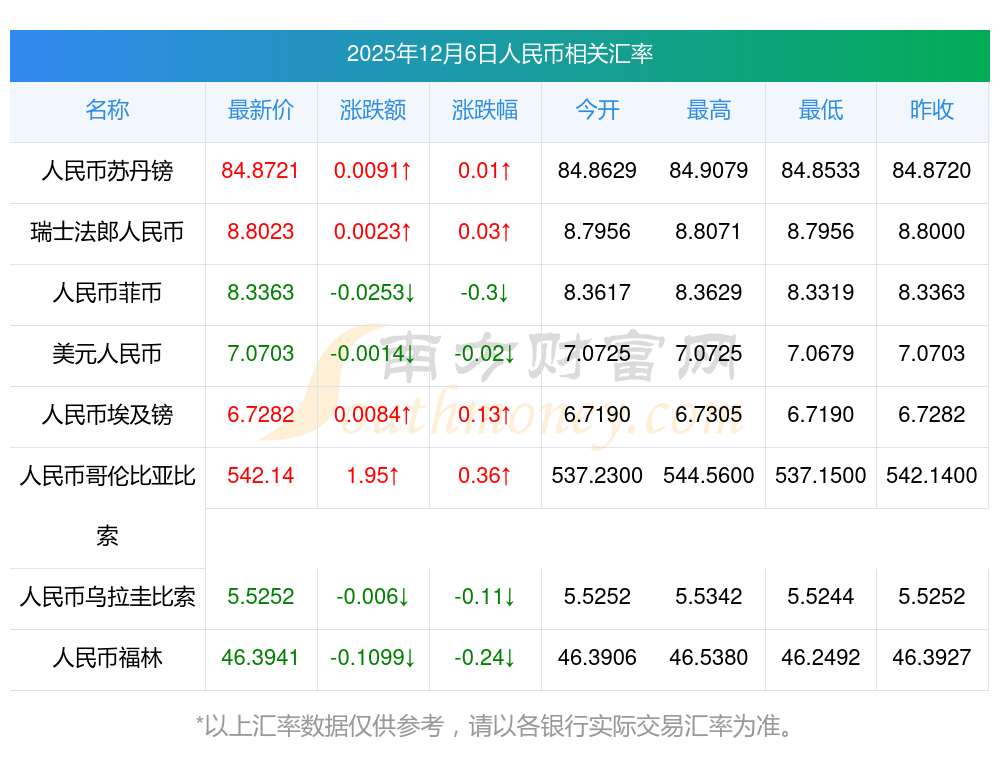
Task: Click latest price 46.3941
Action: point(260,658)
